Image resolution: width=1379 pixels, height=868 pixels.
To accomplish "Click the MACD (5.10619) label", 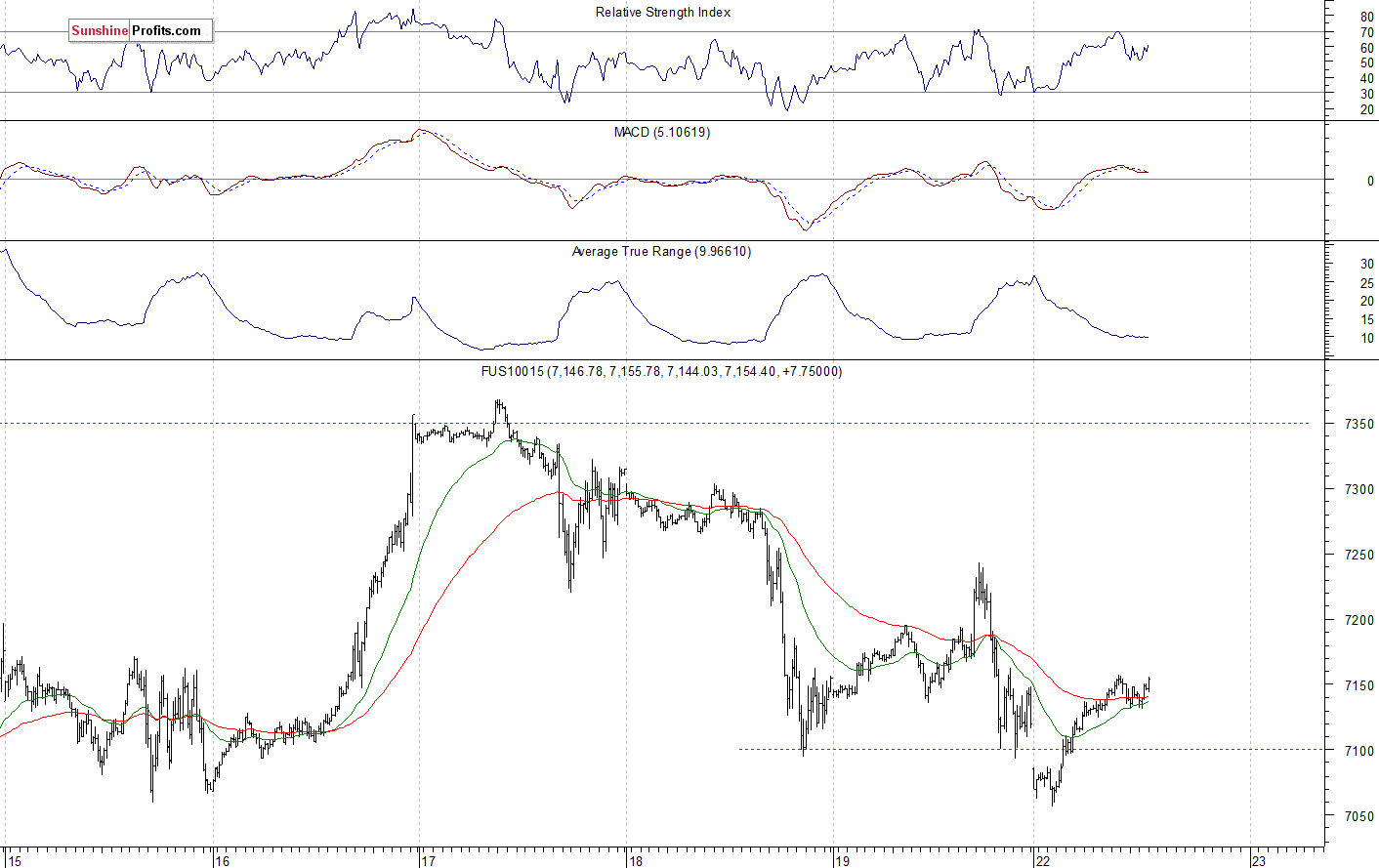I will pos(662,132).
